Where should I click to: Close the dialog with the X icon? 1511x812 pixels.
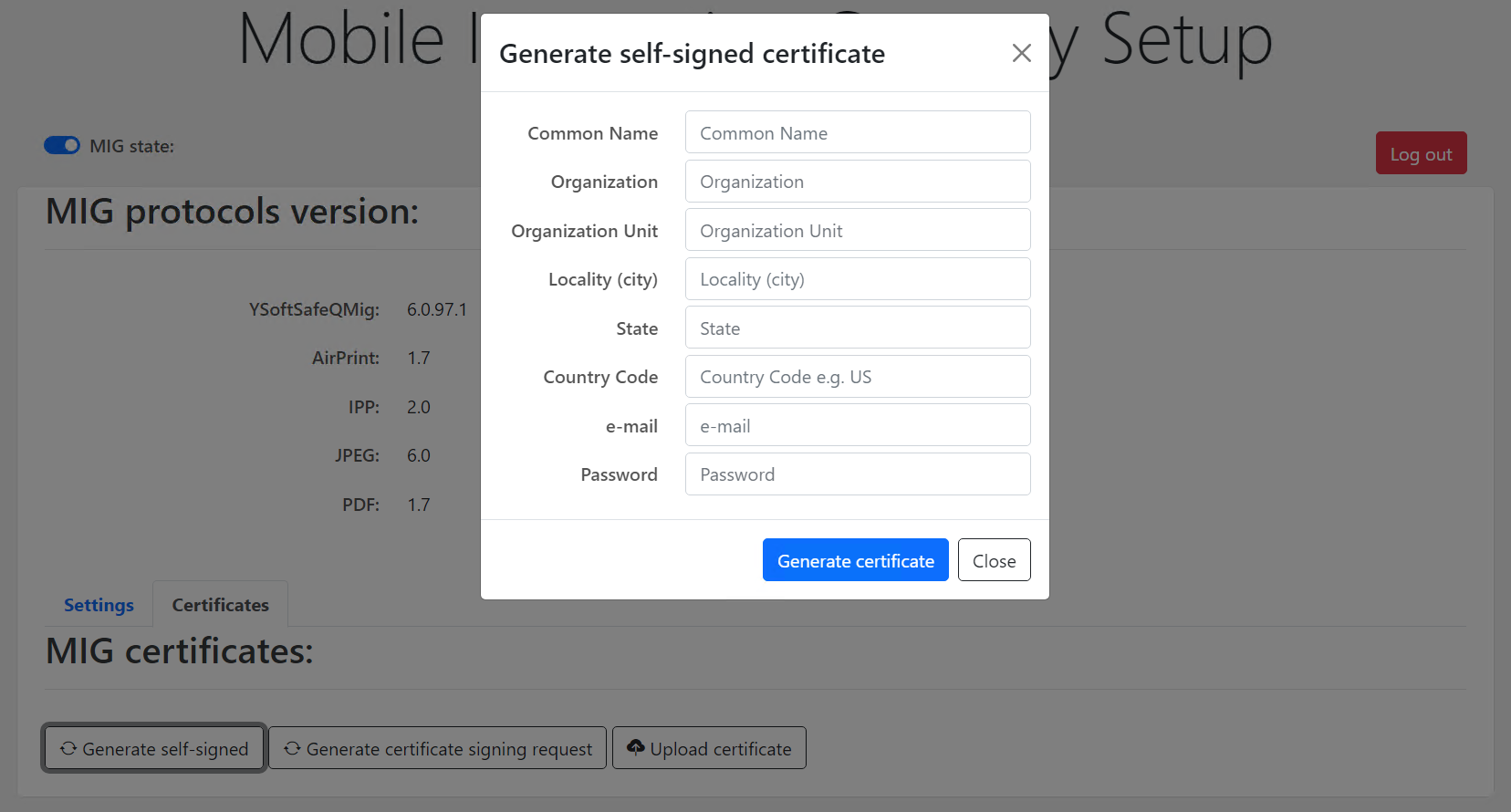(x=1021, y=54)
